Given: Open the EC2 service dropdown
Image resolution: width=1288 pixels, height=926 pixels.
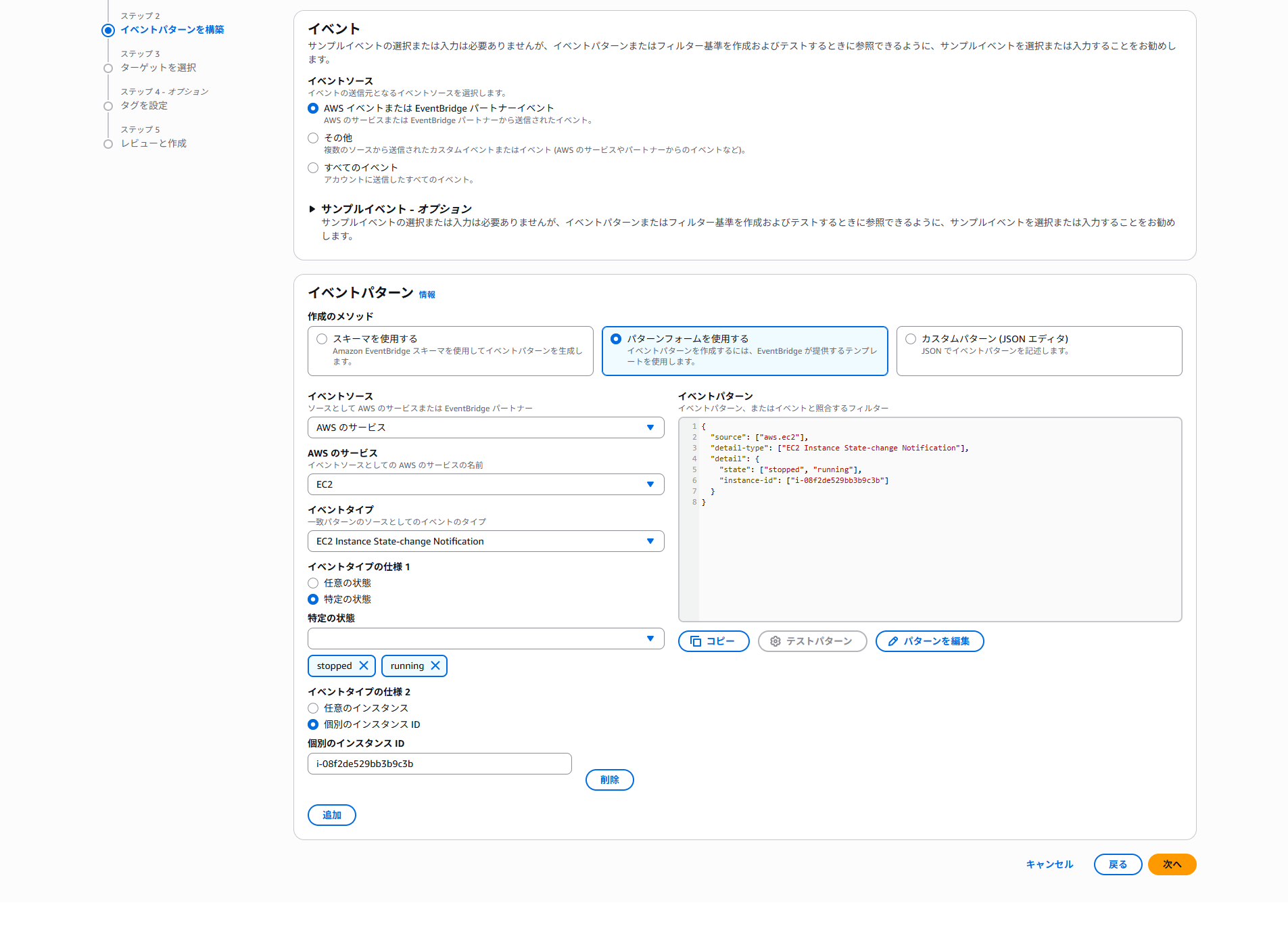Looking at the screenshot, I should click(x=485, y=484).
